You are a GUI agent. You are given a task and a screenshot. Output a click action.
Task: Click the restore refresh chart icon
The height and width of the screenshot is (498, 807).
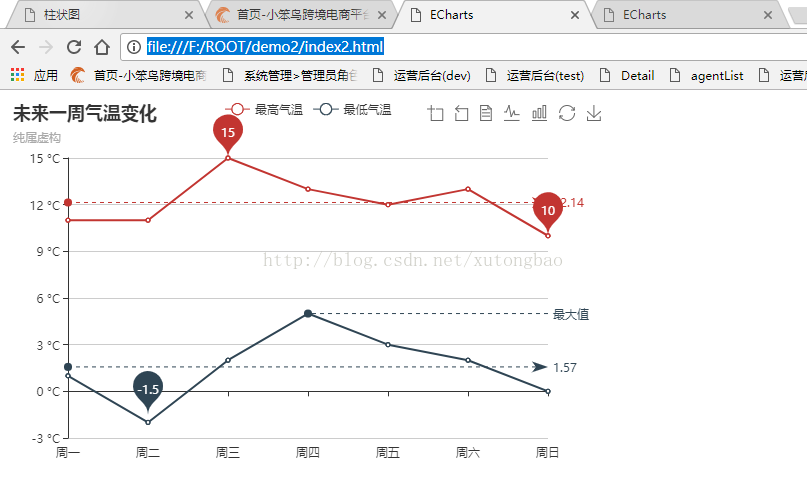(567, 113)
